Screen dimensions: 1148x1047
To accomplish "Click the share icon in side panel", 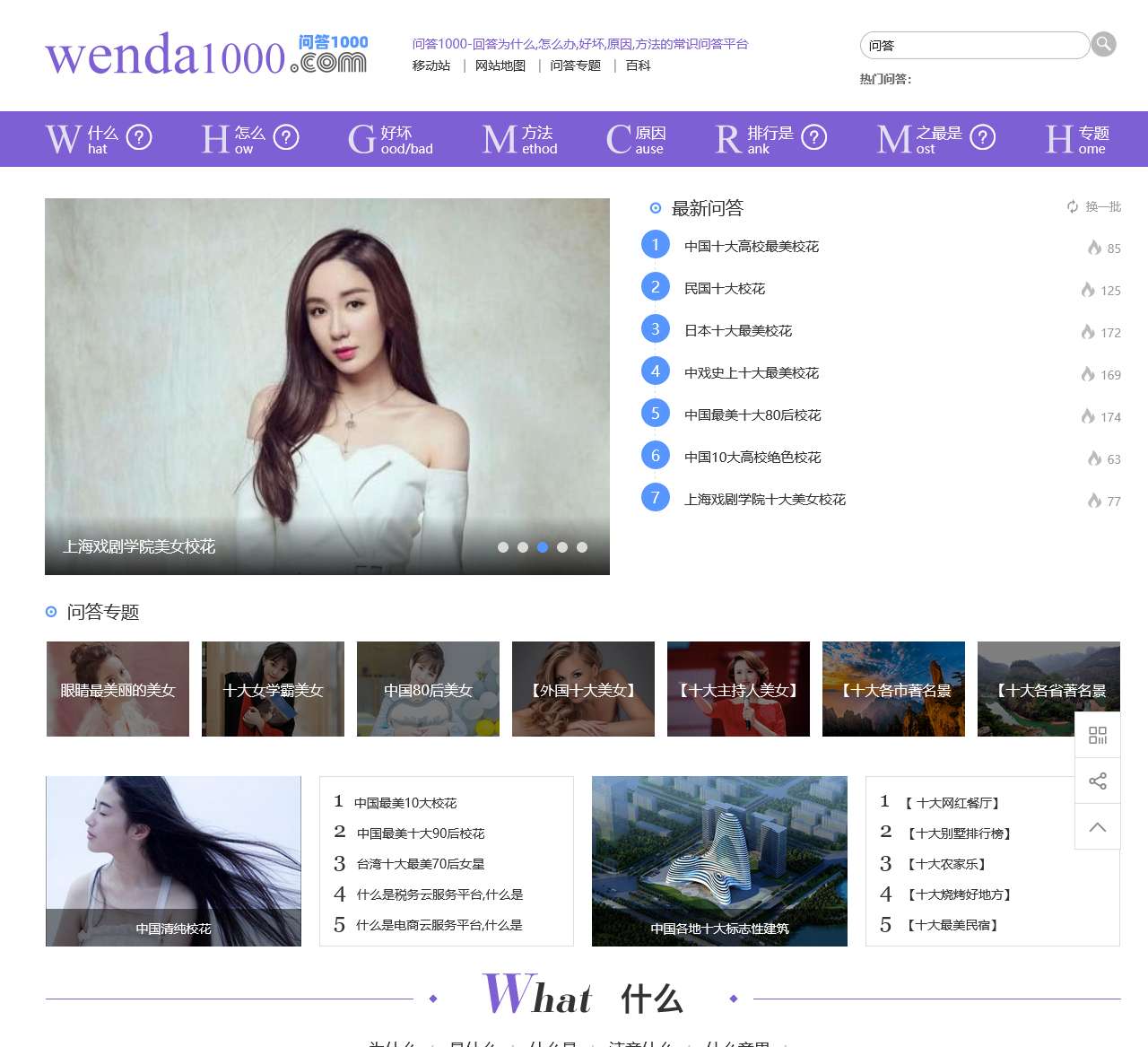I will [1098, 781].
